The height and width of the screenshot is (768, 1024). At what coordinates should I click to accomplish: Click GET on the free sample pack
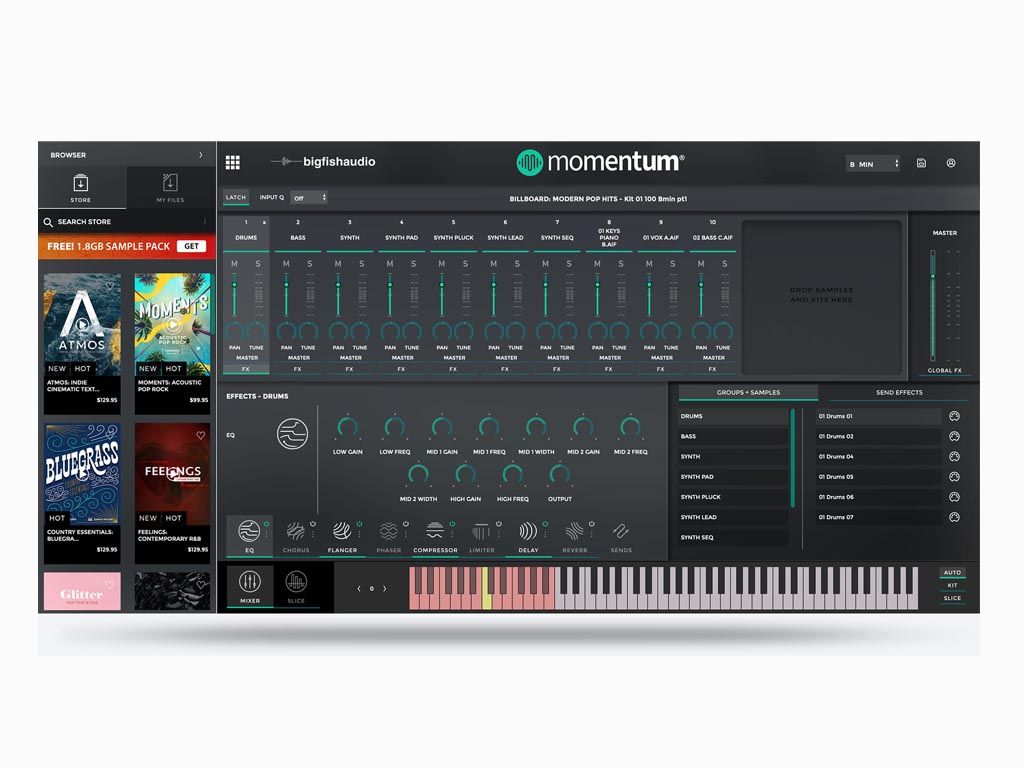(x=191, y=246)
